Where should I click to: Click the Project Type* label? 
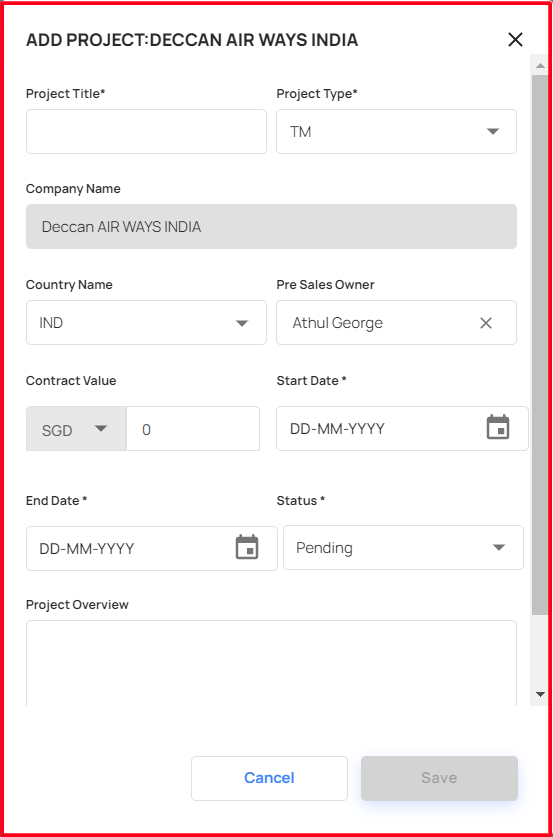pos(317,93)
